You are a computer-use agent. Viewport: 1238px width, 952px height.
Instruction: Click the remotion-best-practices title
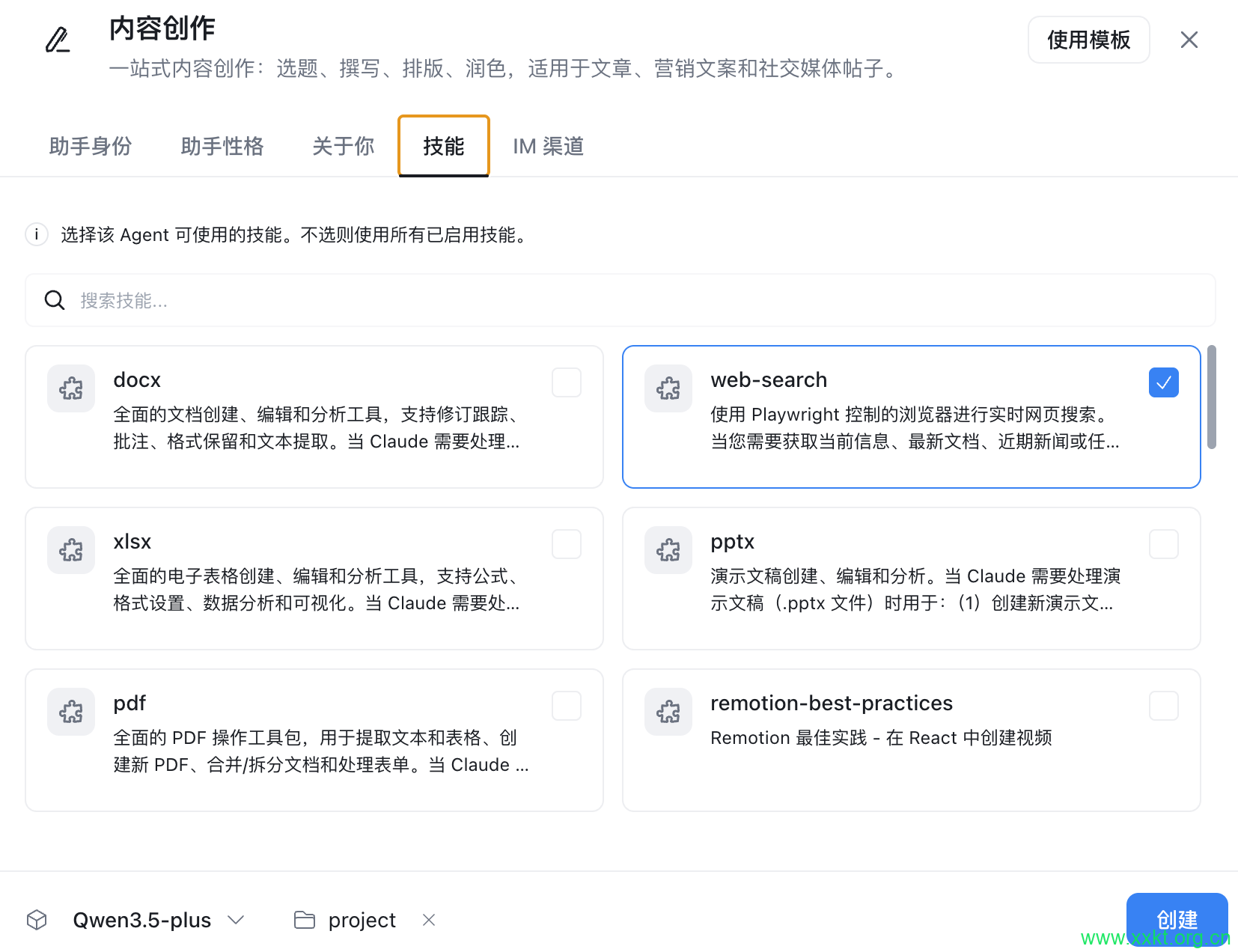832,704
